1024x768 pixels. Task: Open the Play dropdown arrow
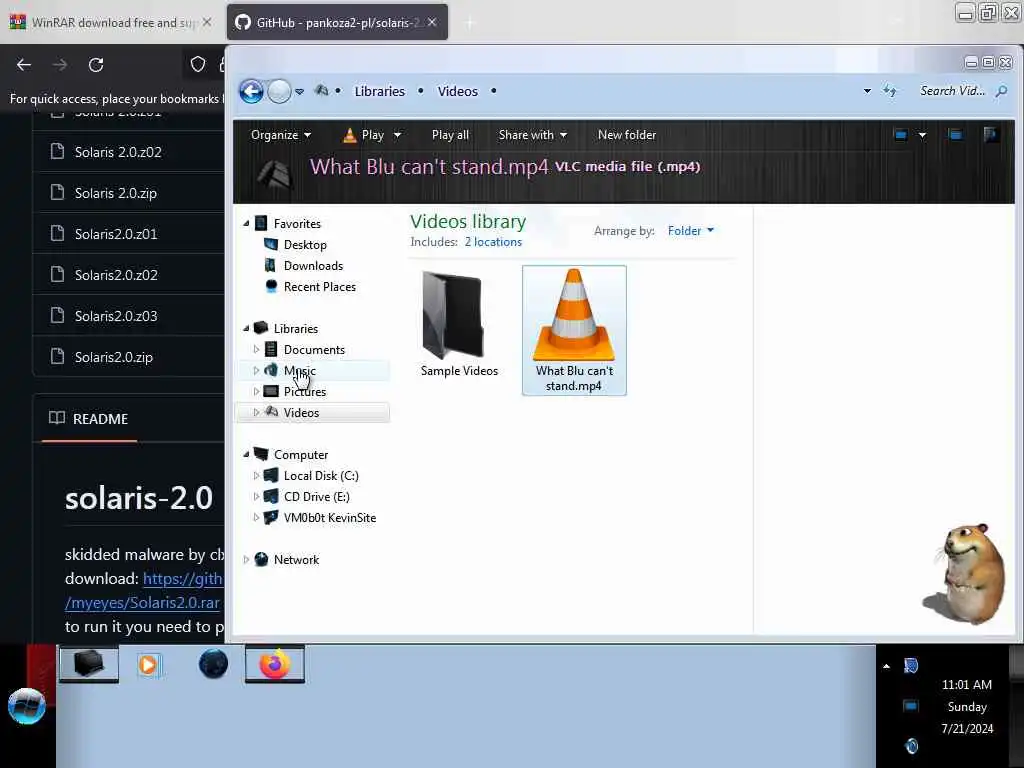pos(397,135)
